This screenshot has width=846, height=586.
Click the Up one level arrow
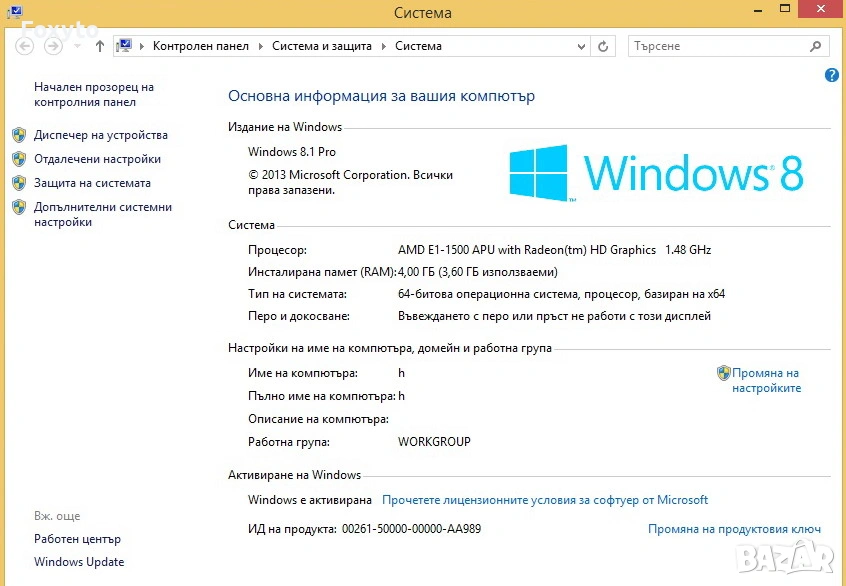100,46
